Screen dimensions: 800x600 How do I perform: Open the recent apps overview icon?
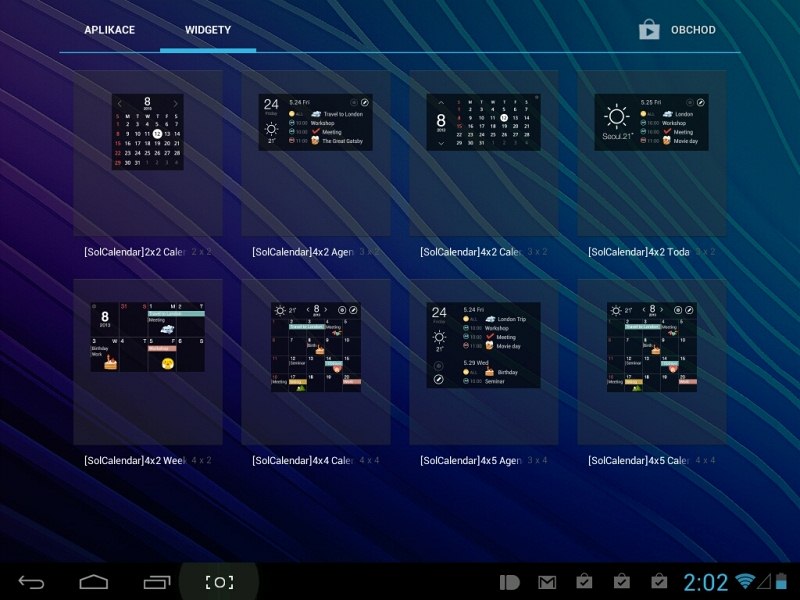pyautogui.click(x=157, y=582)
